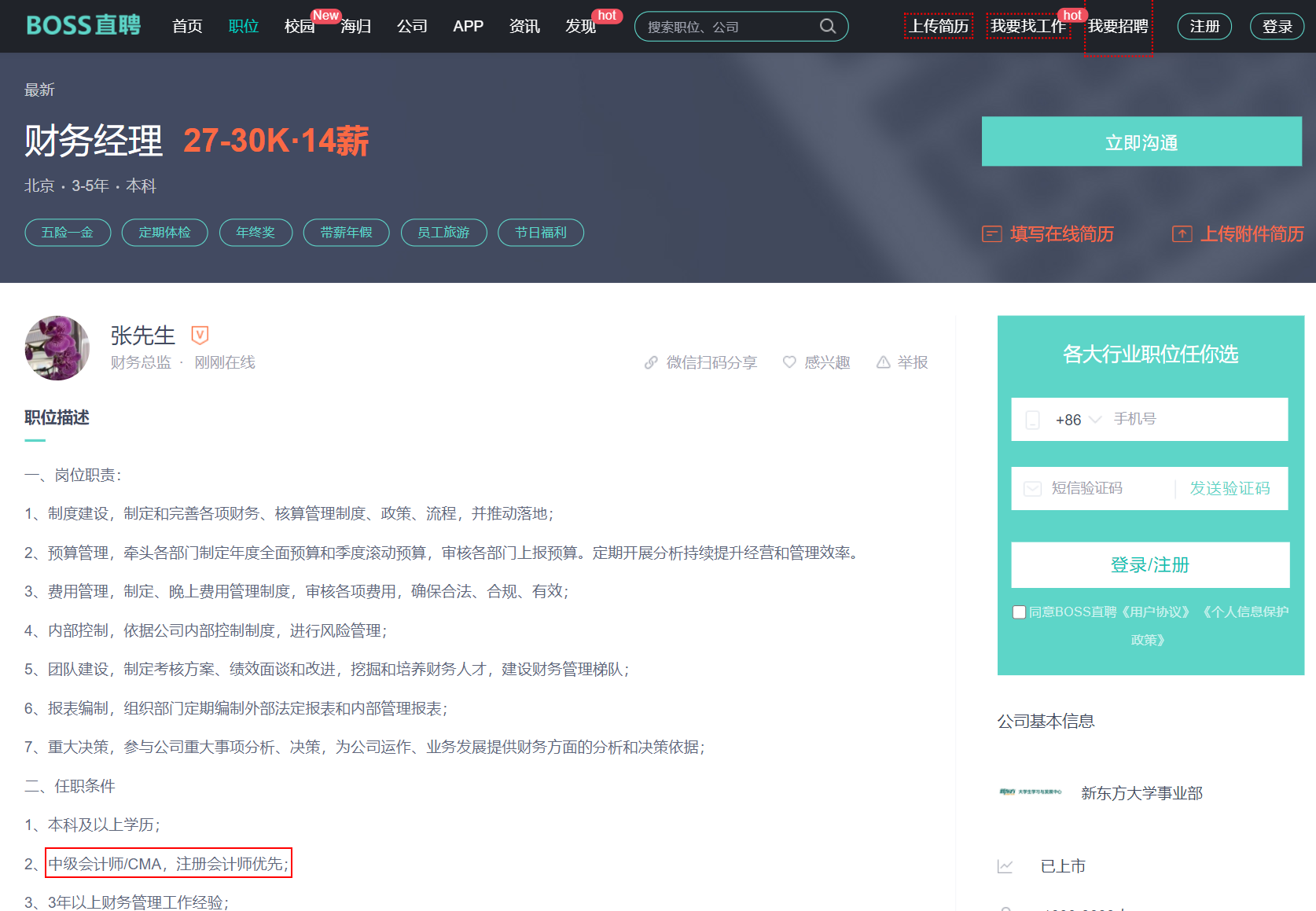Open the +86 country code dropdown
The height and width of the screenshot is (911, 1316).
(1078, 420)
